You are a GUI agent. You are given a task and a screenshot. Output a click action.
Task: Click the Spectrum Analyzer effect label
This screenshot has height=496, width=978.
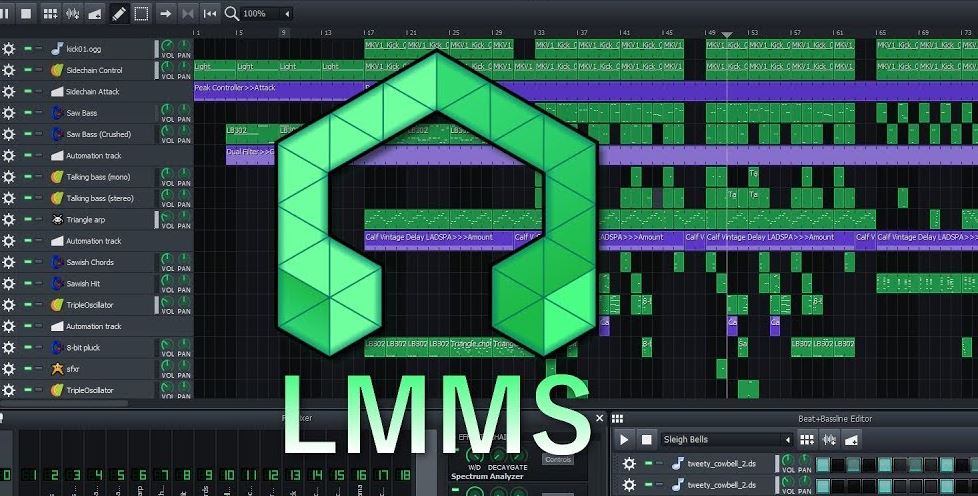pos(487,477)
